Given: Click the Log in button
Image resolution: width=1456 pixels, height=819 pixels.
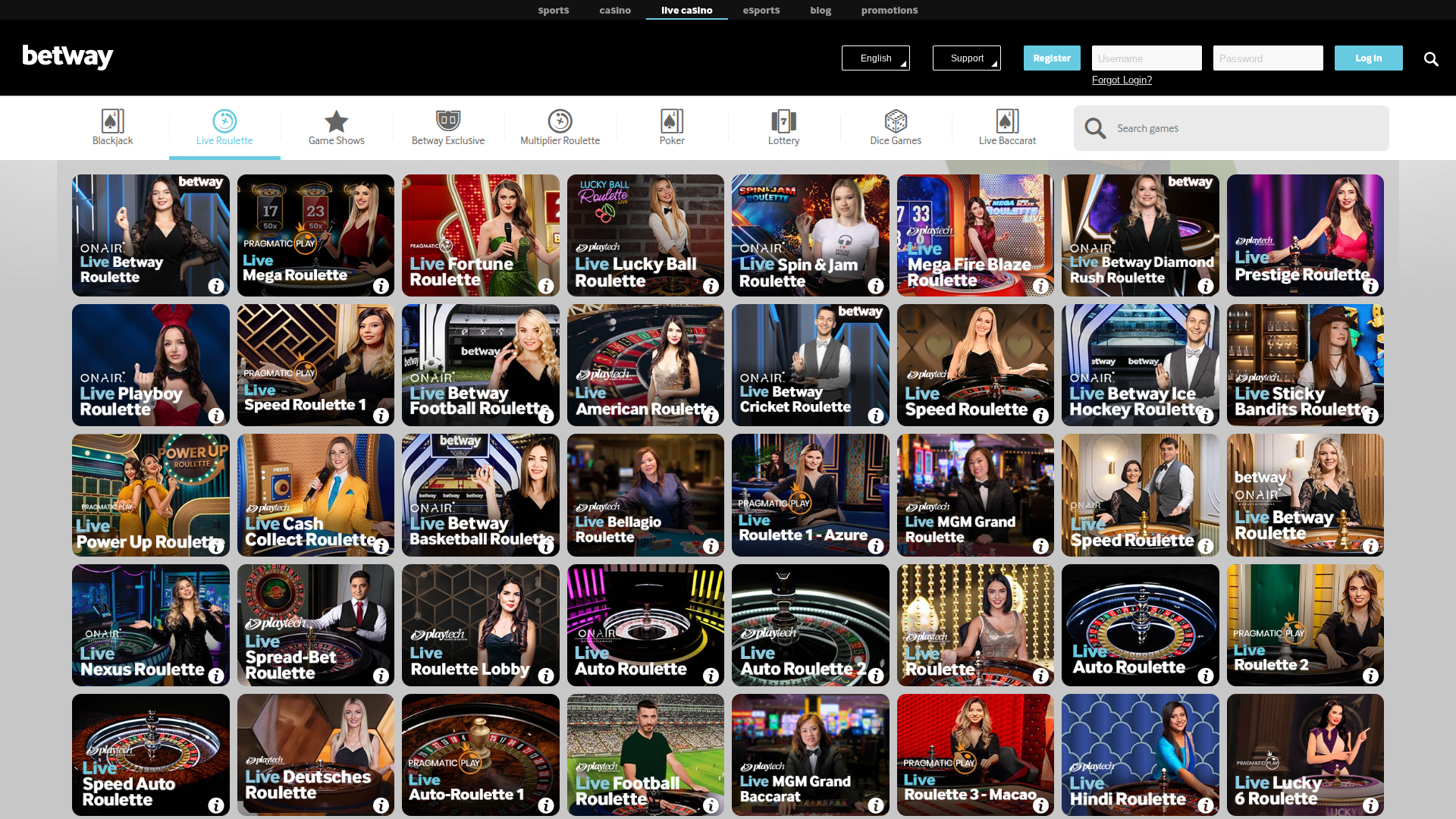Looking at the screenshot, I should (x=1369, y=58).
